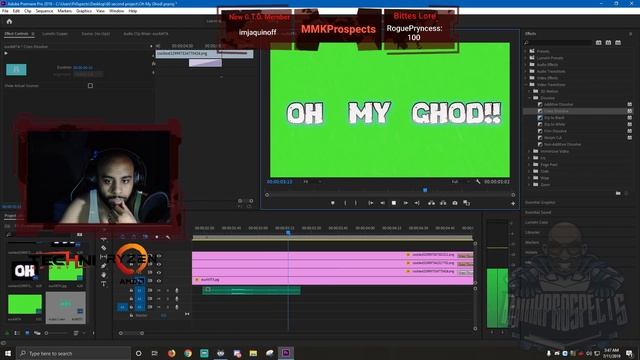The width and height of the screenshot is (640, 360).
Task: Toggle eye output of third video track
Action: pyautogui.click(x=159, y=272)
